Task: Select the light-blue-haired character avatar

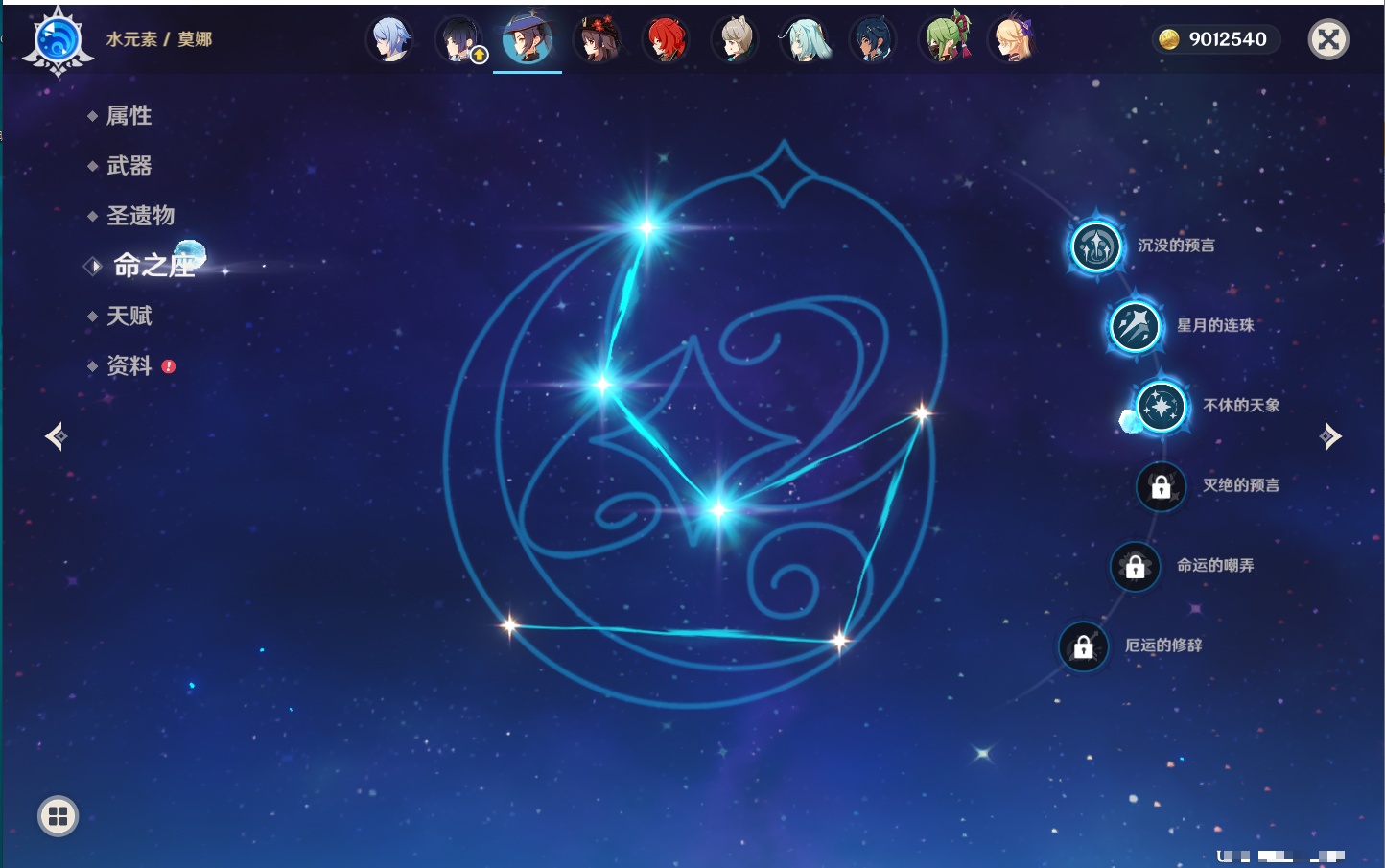Action: (x=389, y=40)
